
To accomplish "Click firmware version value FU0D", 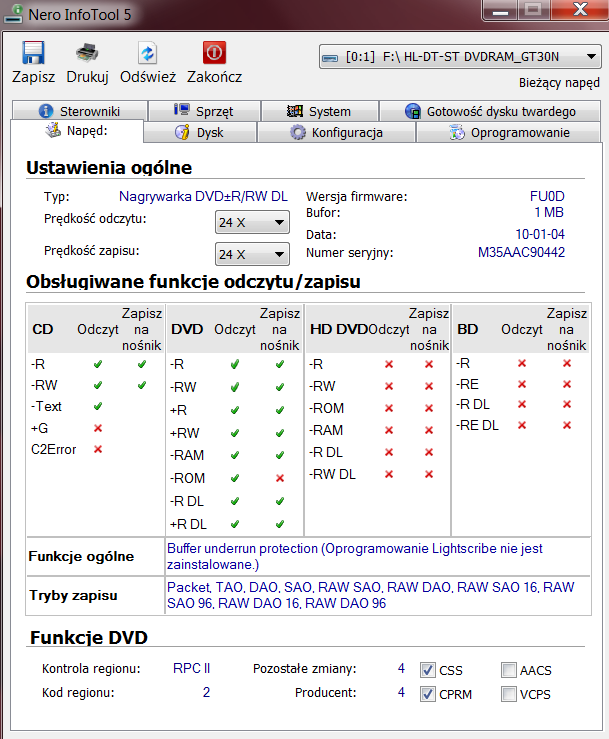I will pyautogui.click(x=547, y=196).
